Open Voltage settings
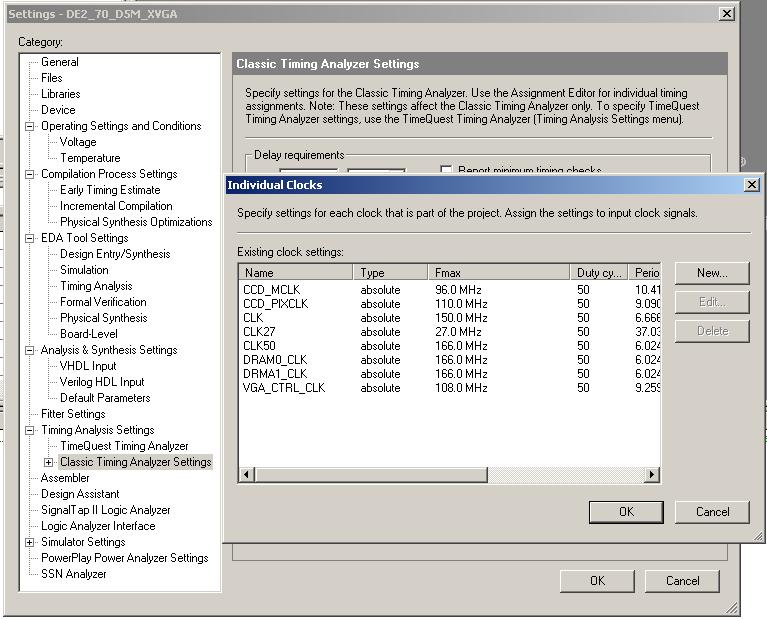The image size is (767, 620). pyautogui.click(x=78, y=142)
